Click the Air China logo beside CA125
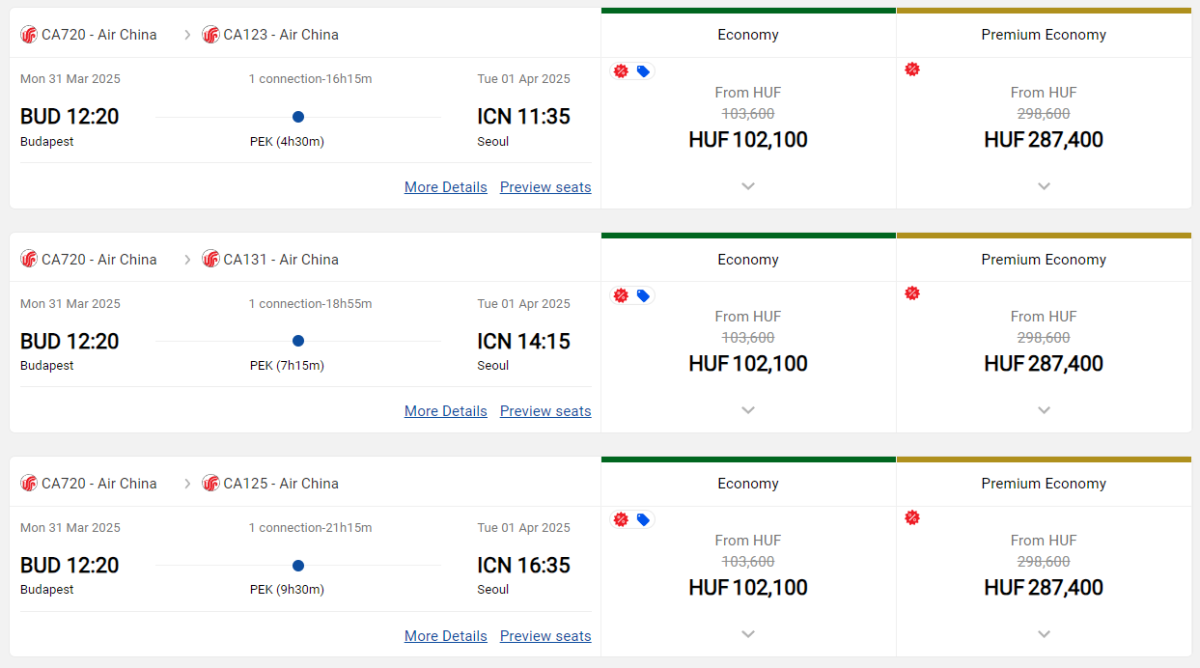This screenshot has width=1200, height=668. coord(211,483)
